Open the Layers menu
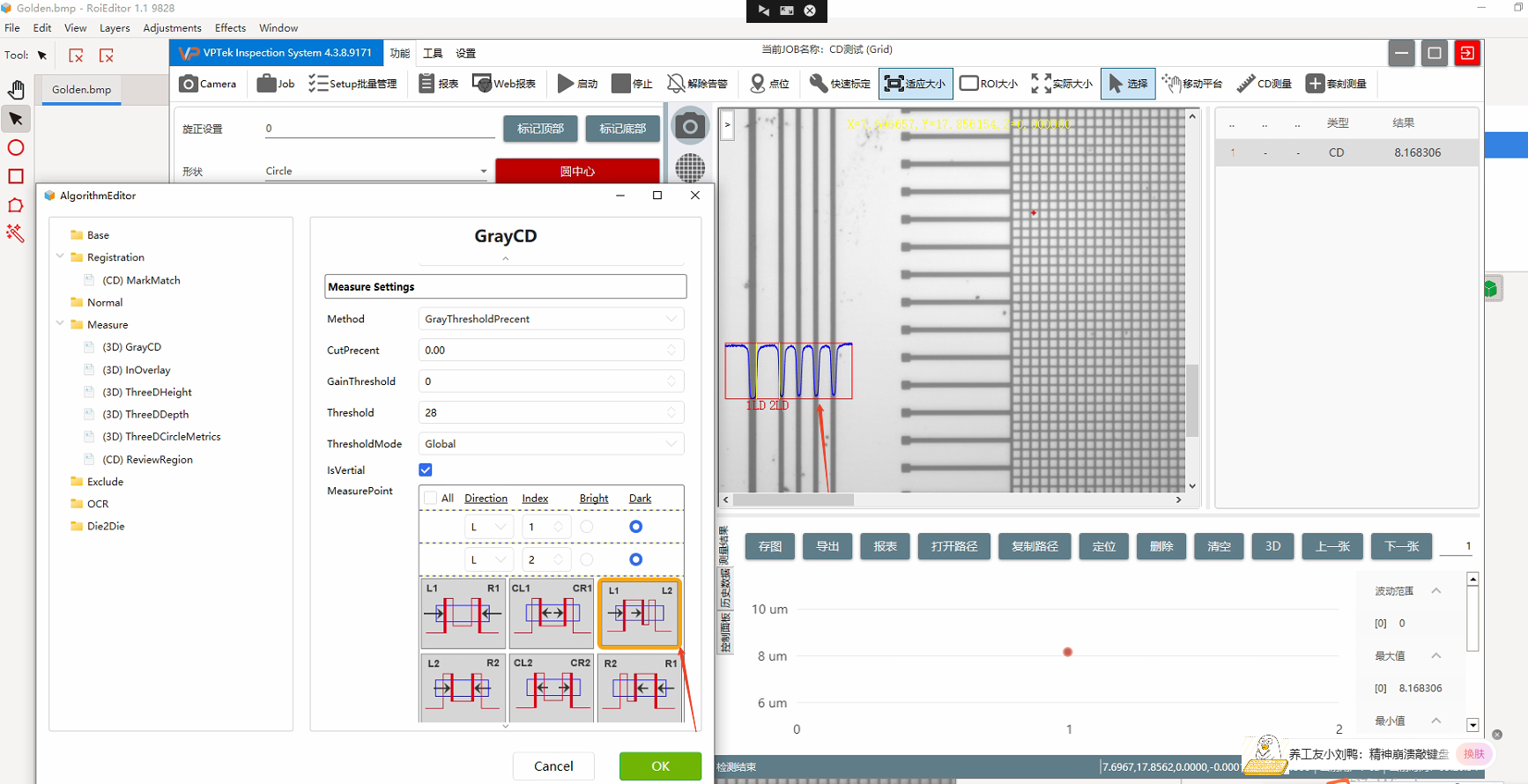1528x784 pixels. 115,28
